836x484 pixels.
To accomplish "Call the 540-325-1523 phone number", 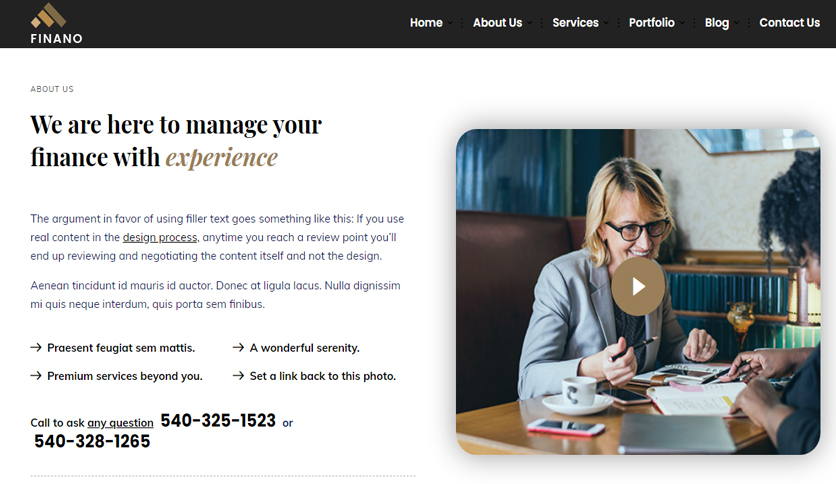I will pos(218,421).
